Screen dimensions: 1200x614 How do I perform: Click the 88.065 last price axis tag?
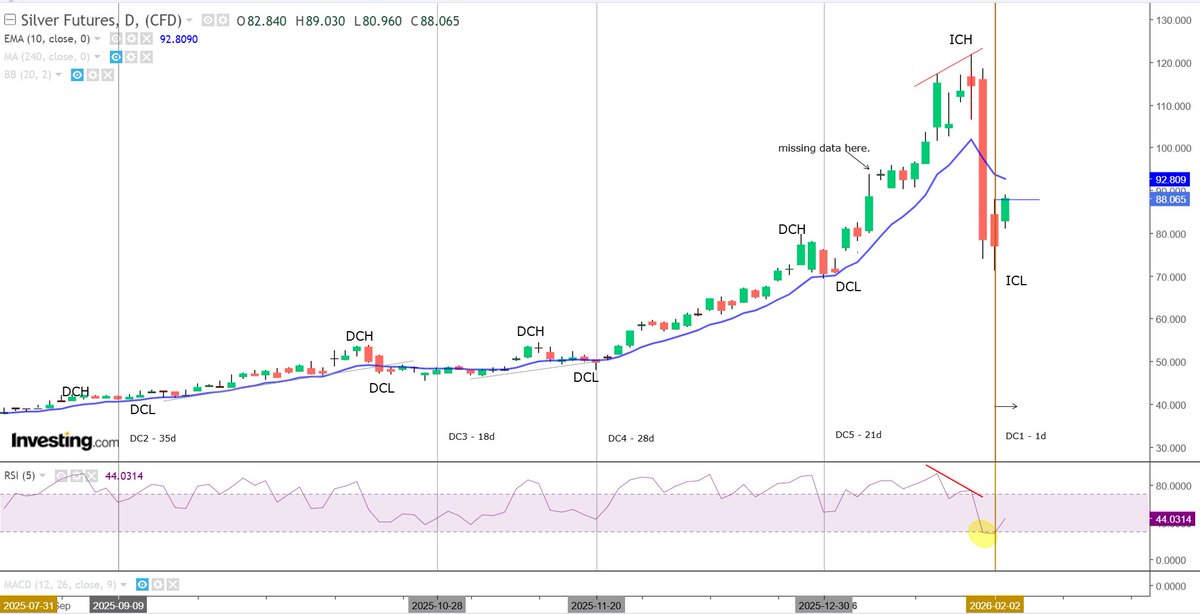tap(1172, 200)
